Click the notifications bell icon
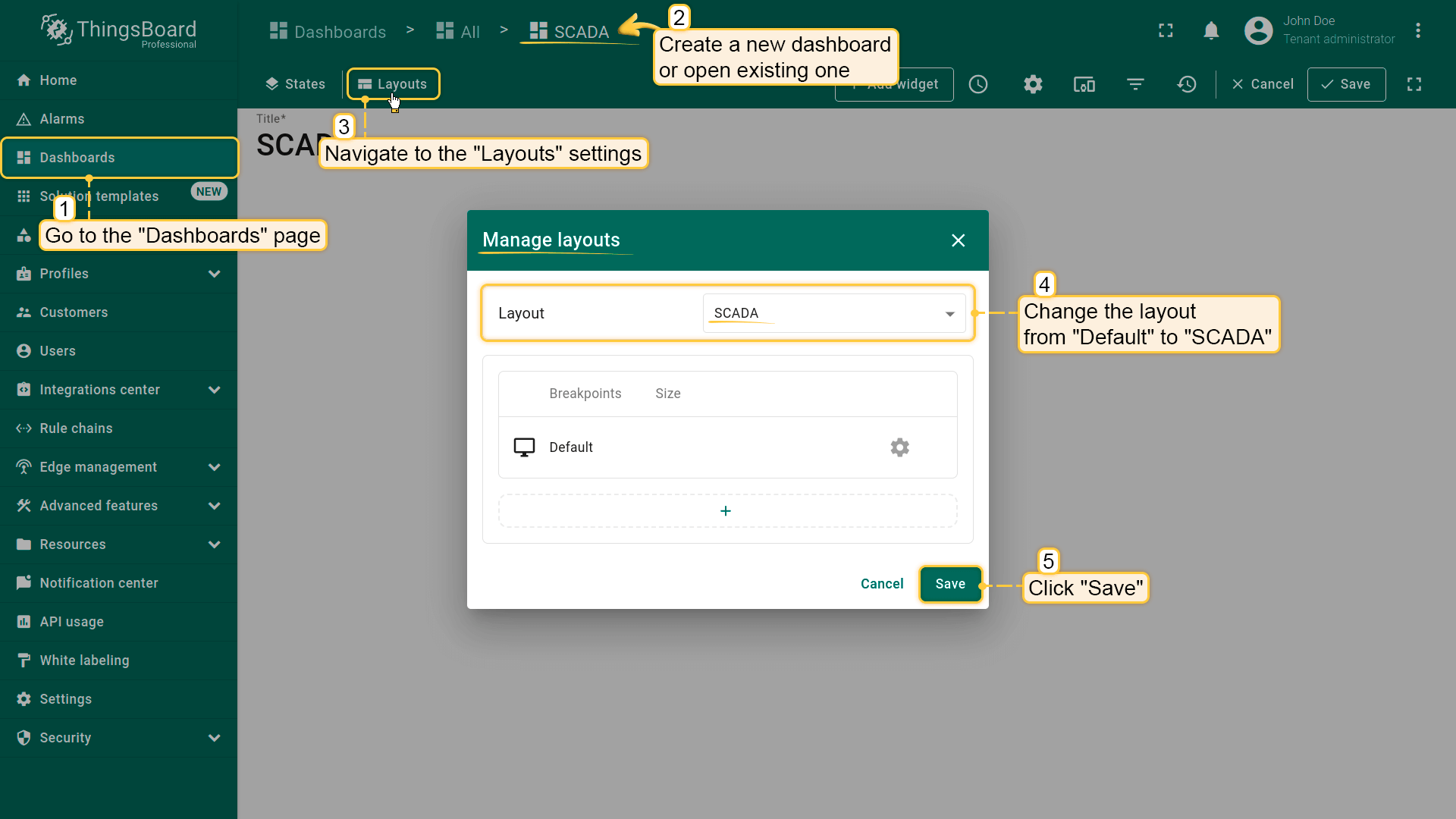The image size is (1456, 819). coord(1211,30)
